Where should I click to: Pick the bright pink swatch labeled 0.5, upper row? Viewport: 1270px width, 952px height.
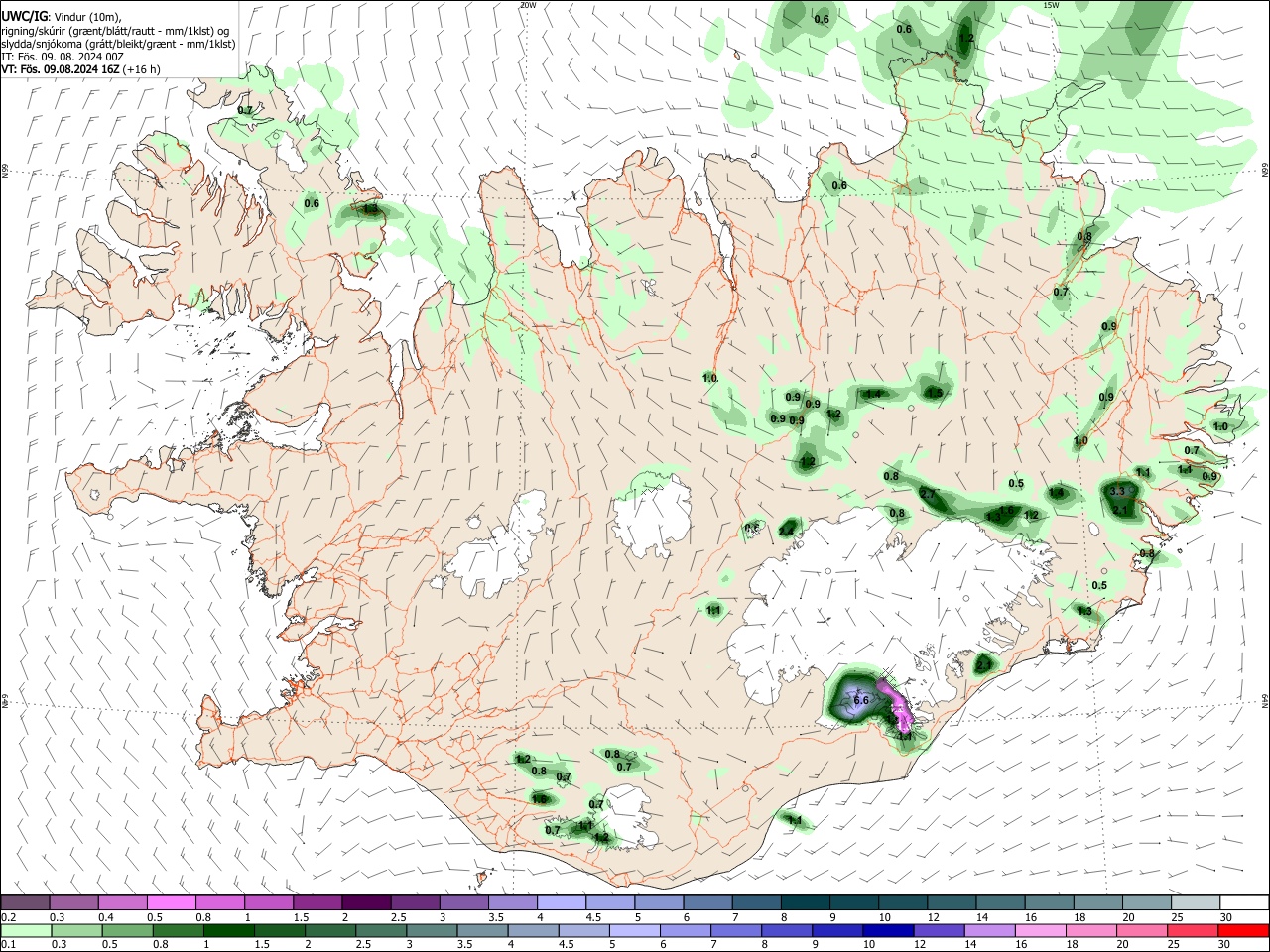click(172, 902)
